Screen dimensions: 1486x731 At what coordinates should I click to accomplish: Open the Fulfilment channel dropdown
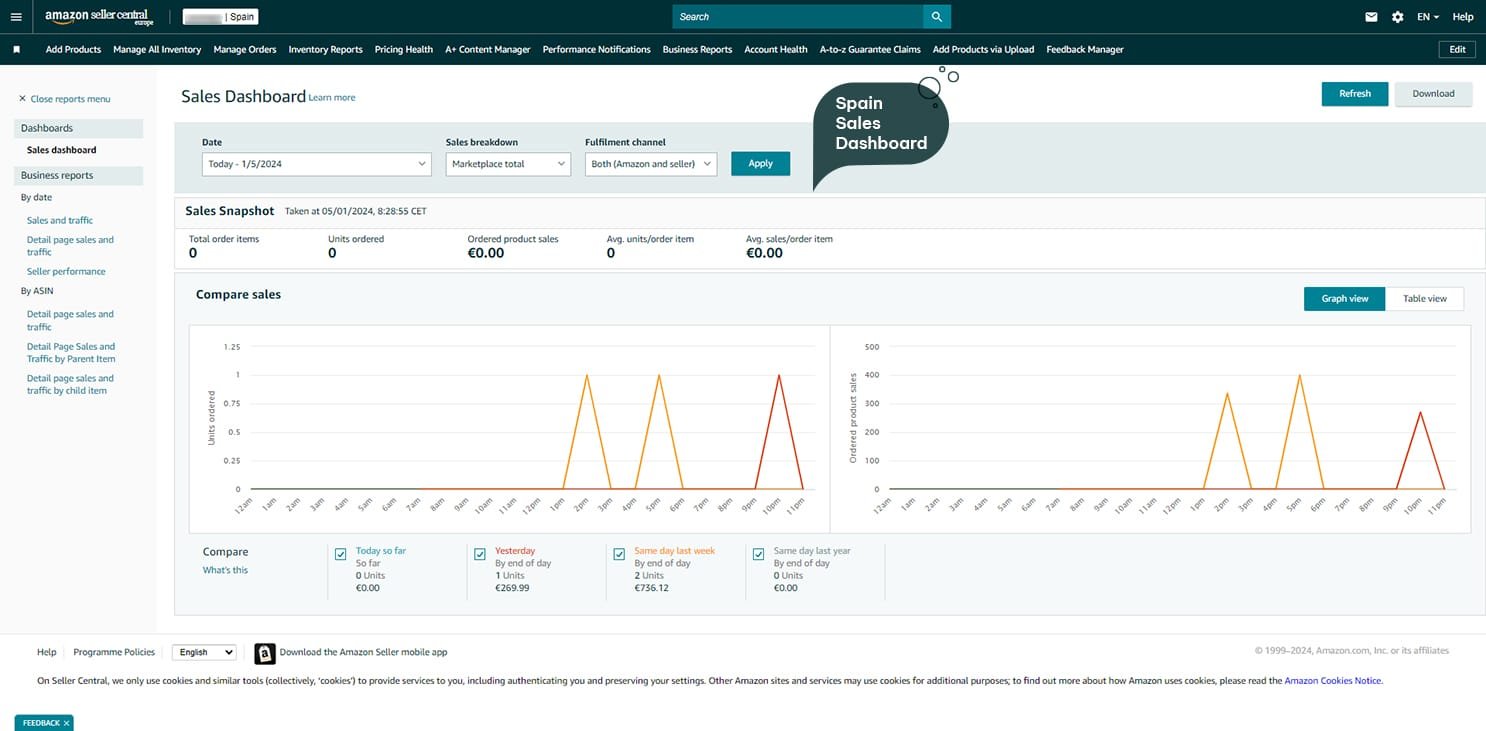point(651,164)
